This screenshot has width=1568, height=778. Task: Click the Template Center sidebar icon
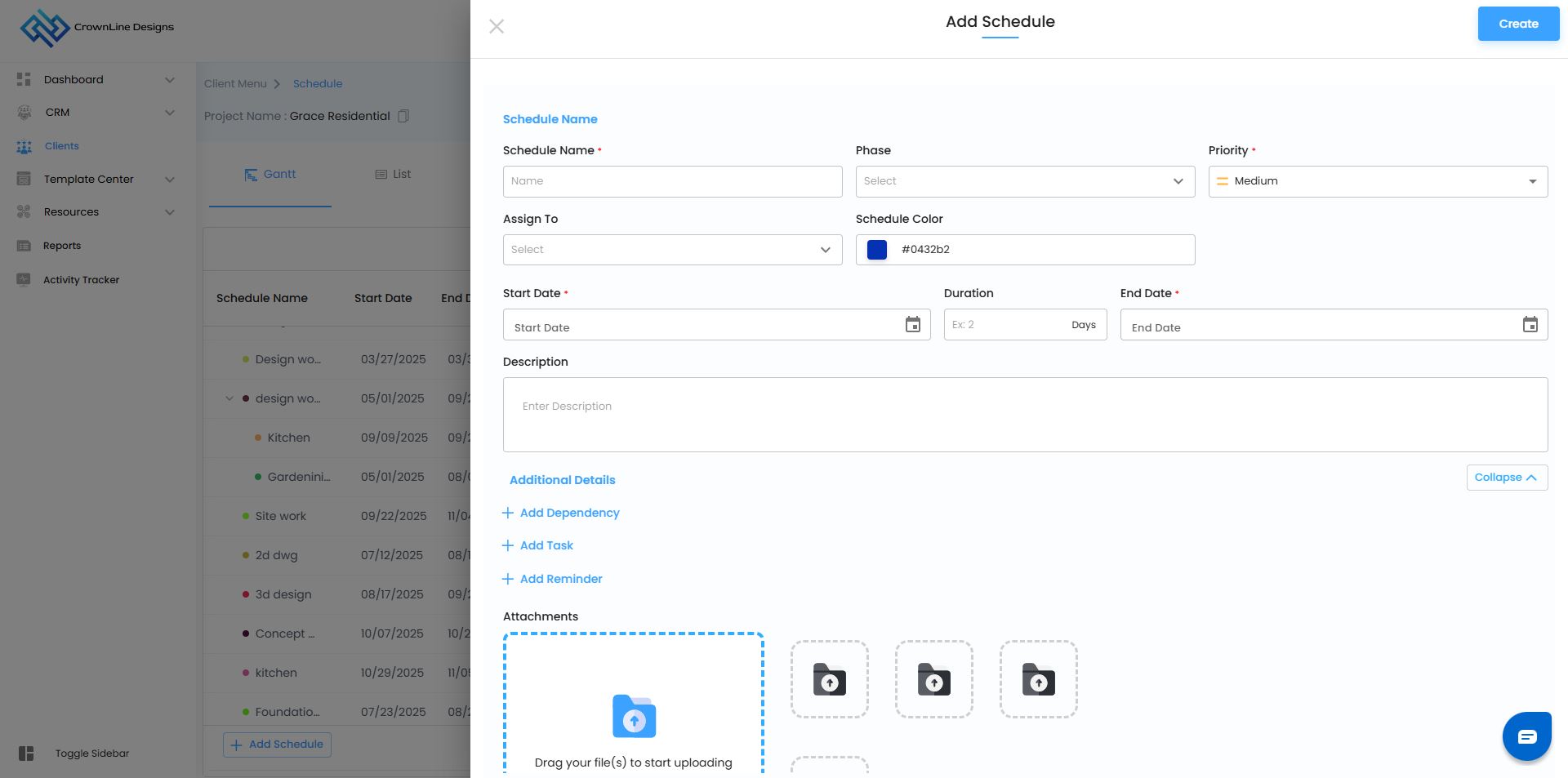[24, 179]
